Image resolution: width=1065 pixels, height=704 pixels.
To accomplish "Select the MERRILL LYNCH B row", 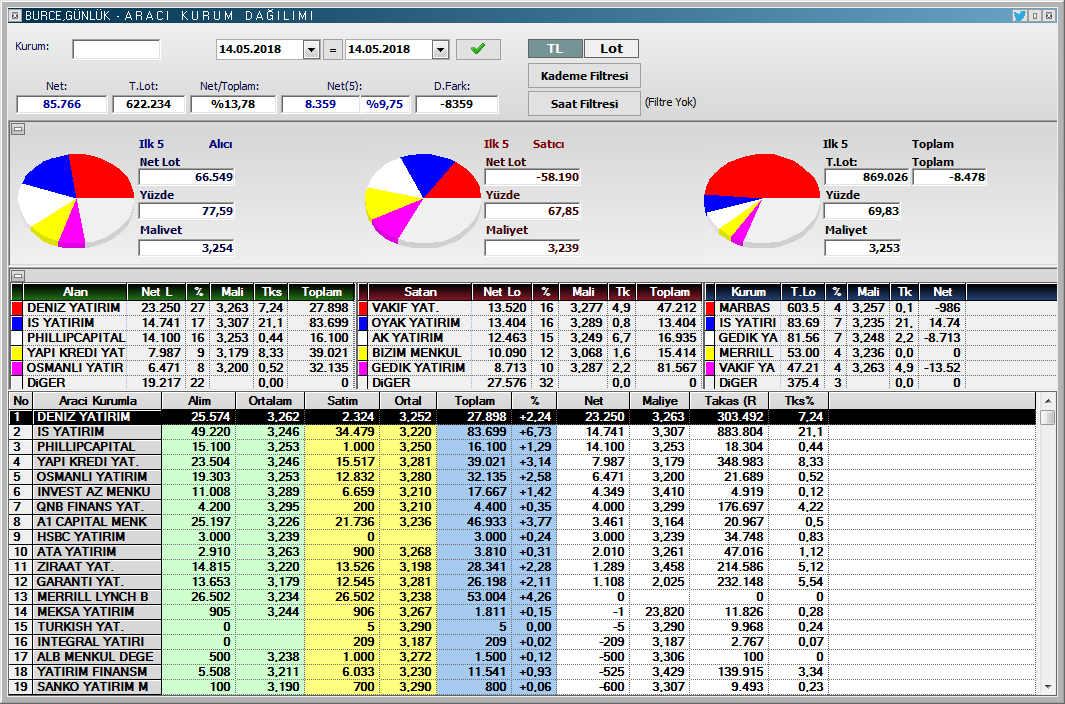I will point(523,596).
